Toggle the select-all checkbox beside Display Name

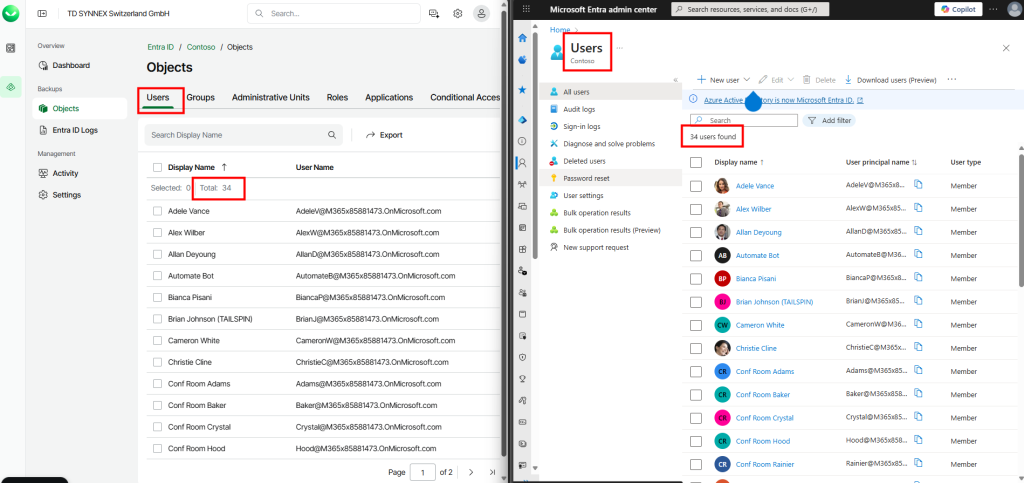(158, 167)
